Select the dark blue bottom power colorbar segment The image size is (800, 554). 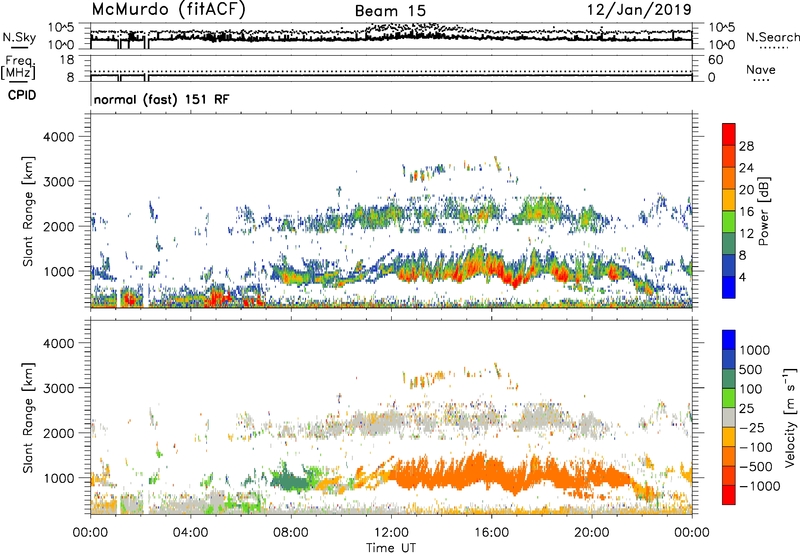pos(729,287)
